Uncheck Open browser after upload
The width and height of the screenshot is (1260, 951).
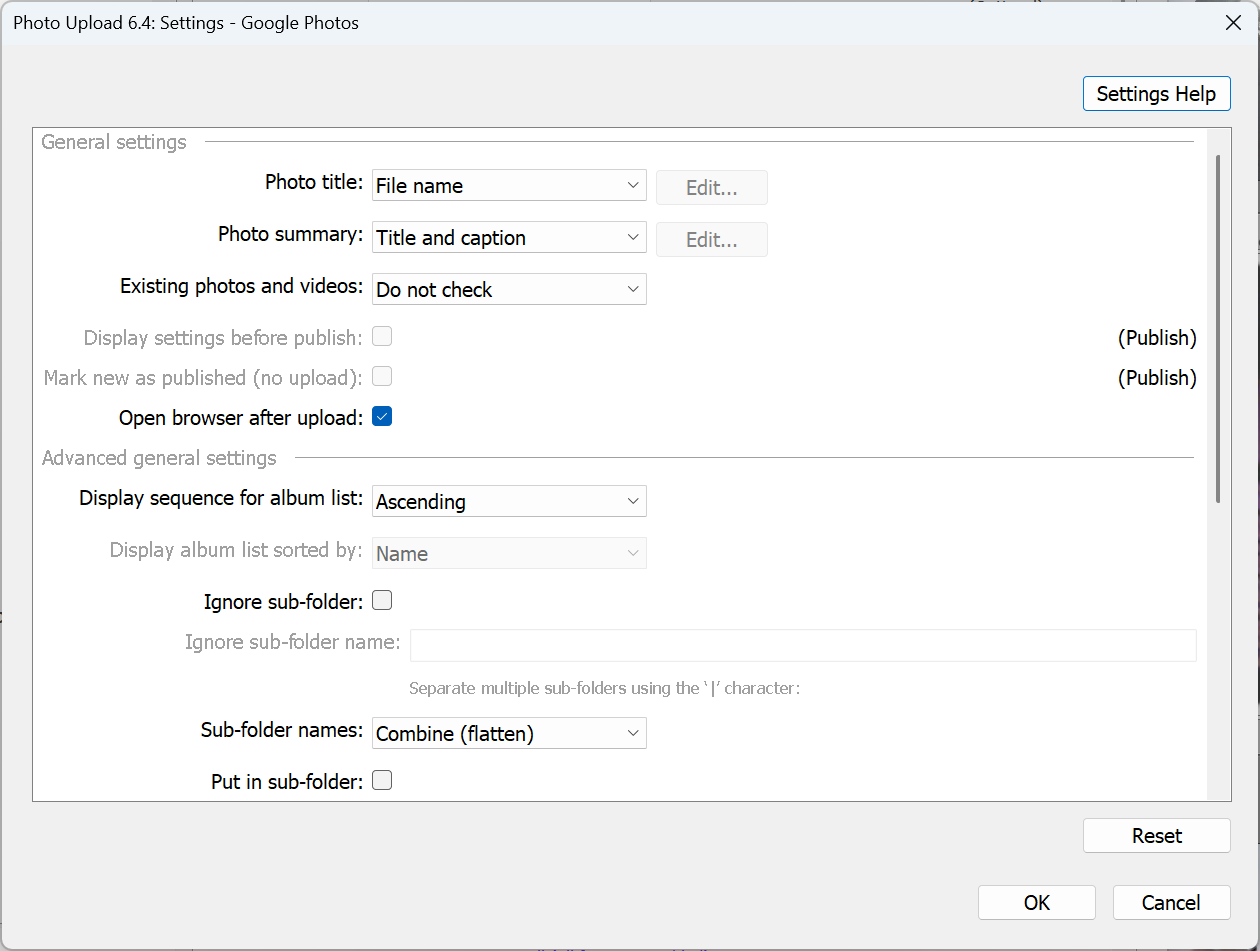[382, 417]
